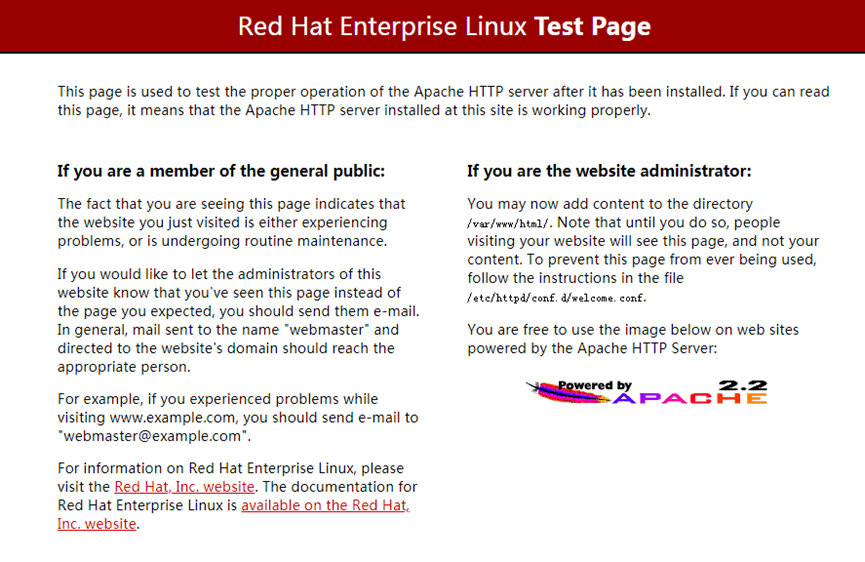The width and height of the screenshot is (865, 562).
Task: Click the text 'For information on Red Hat Enterprise Linux, please'
Action: tap(231, 468)
